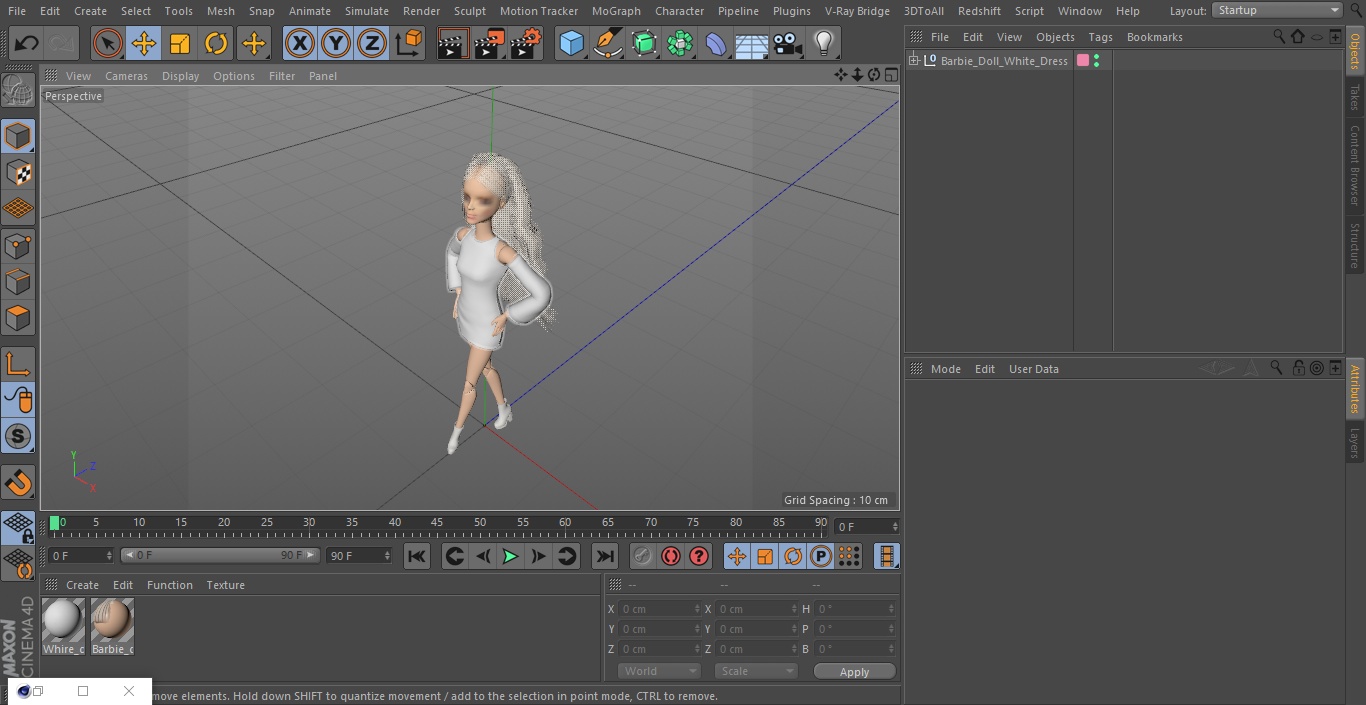Toggle Y axis lock

click(x=336, y=43)
